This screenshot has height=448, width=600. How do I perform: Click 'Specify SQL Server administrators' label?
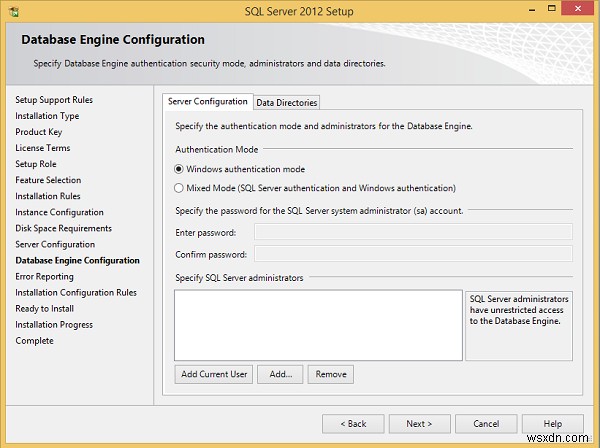coord(239,278)
